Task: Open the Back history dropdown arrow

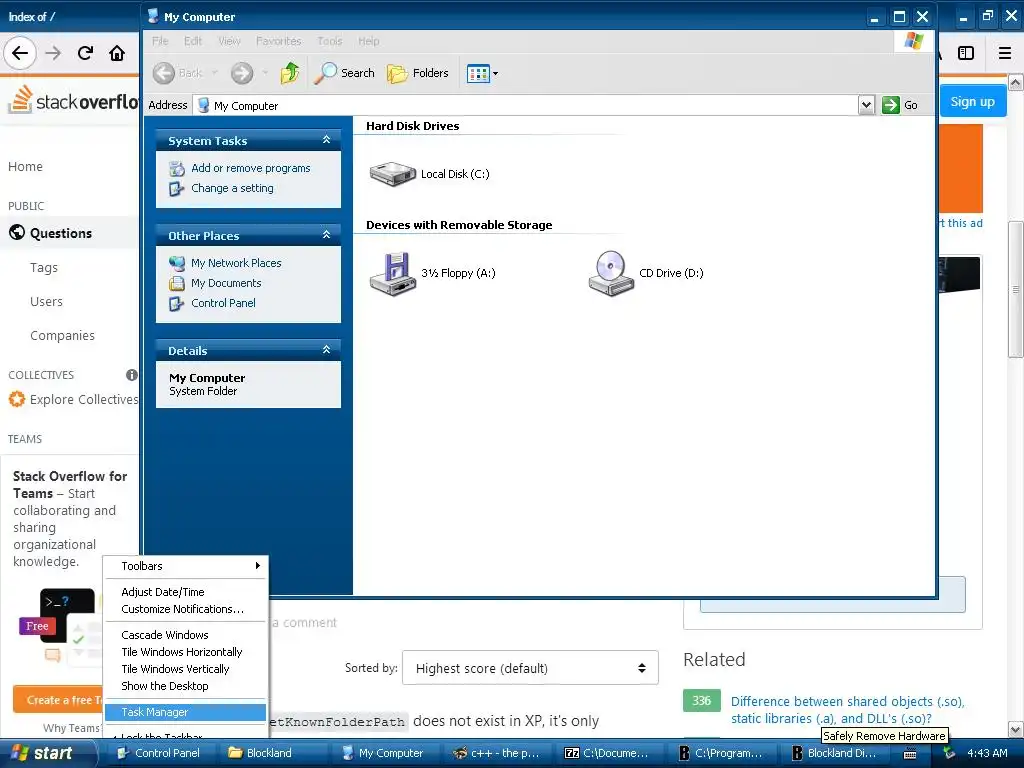Action: click(215, 72)
